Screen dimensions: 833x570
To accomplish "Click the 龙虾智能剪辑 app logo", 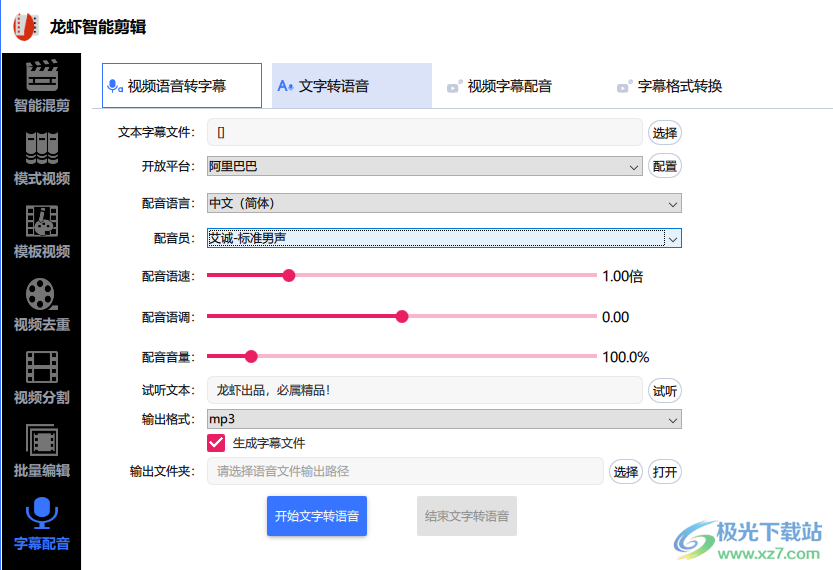I will pos(26,27).
